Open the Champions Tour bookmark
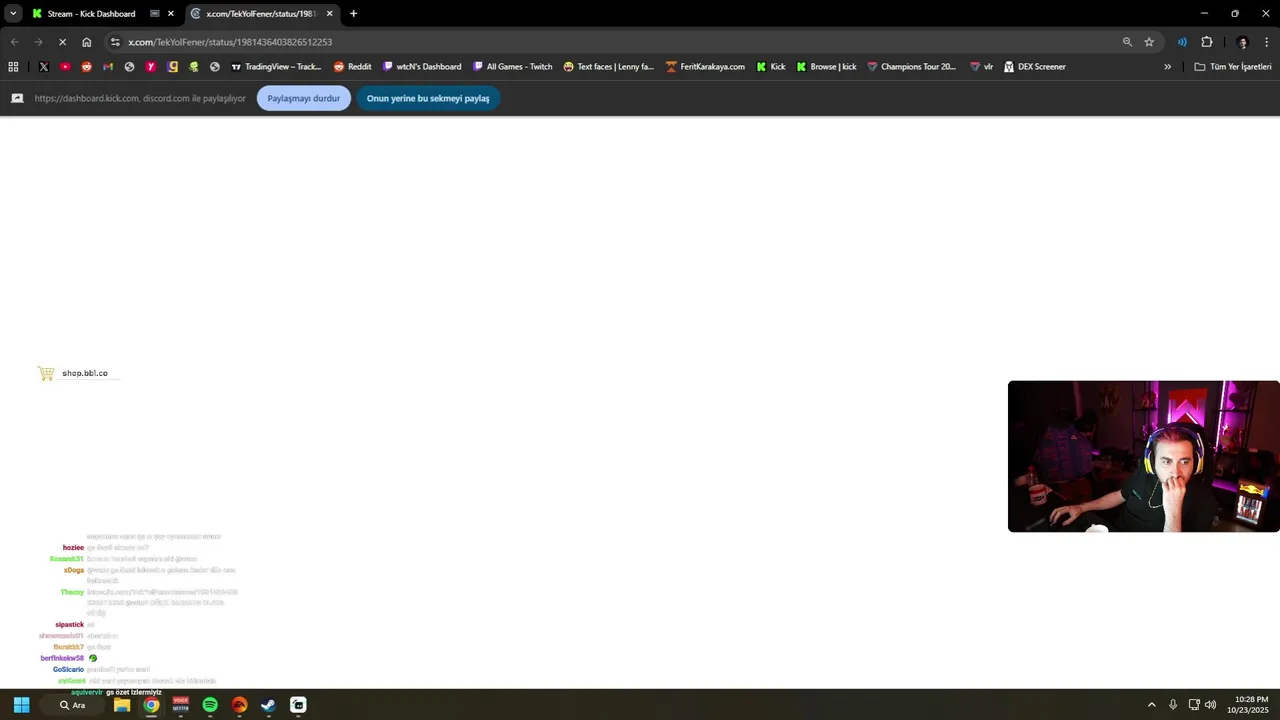 (911, 67)
